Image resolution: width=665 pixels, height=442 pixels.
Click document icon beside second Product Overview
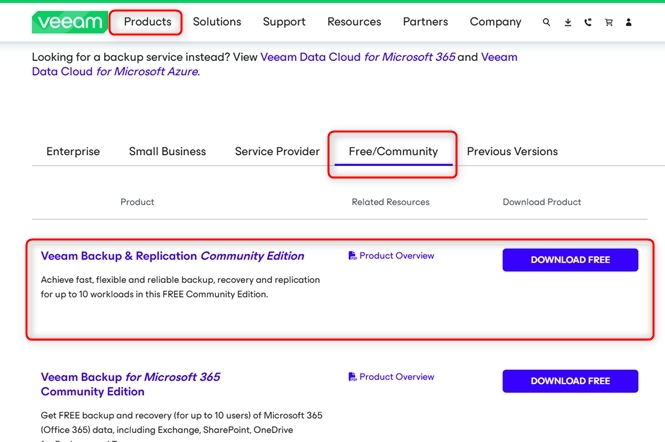(x=352, y=377)
